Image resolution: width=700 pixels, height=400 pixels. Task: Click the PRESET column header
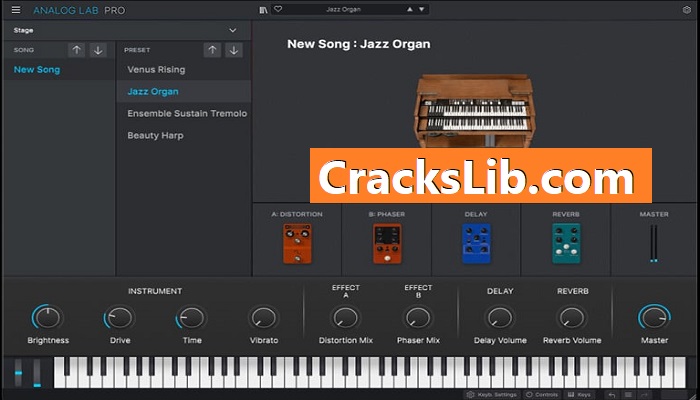(x=137, y=50)
